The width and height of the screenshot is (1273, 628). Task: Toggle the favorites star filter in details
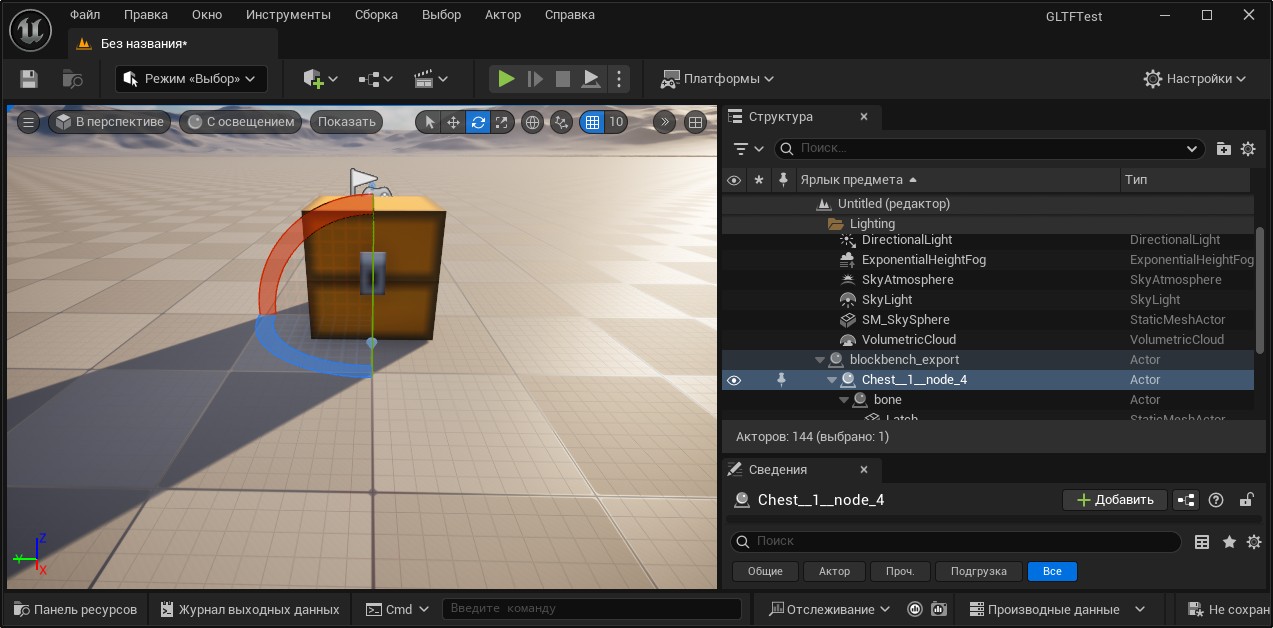pos(1230,542)
